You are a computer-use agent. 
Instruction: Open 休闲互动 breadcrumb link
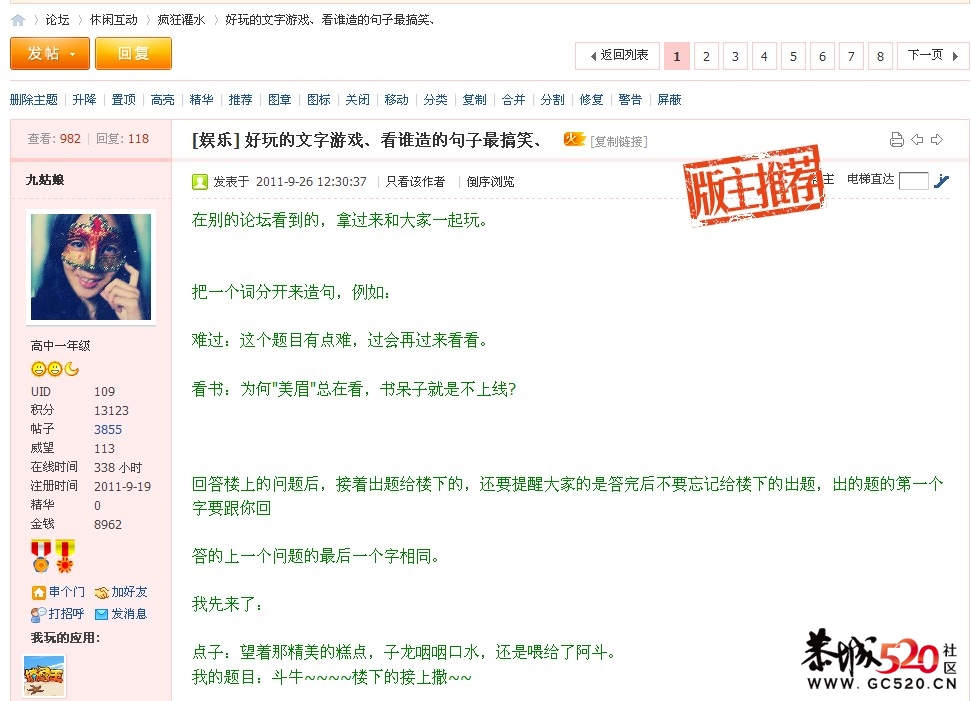click(114, 20)
